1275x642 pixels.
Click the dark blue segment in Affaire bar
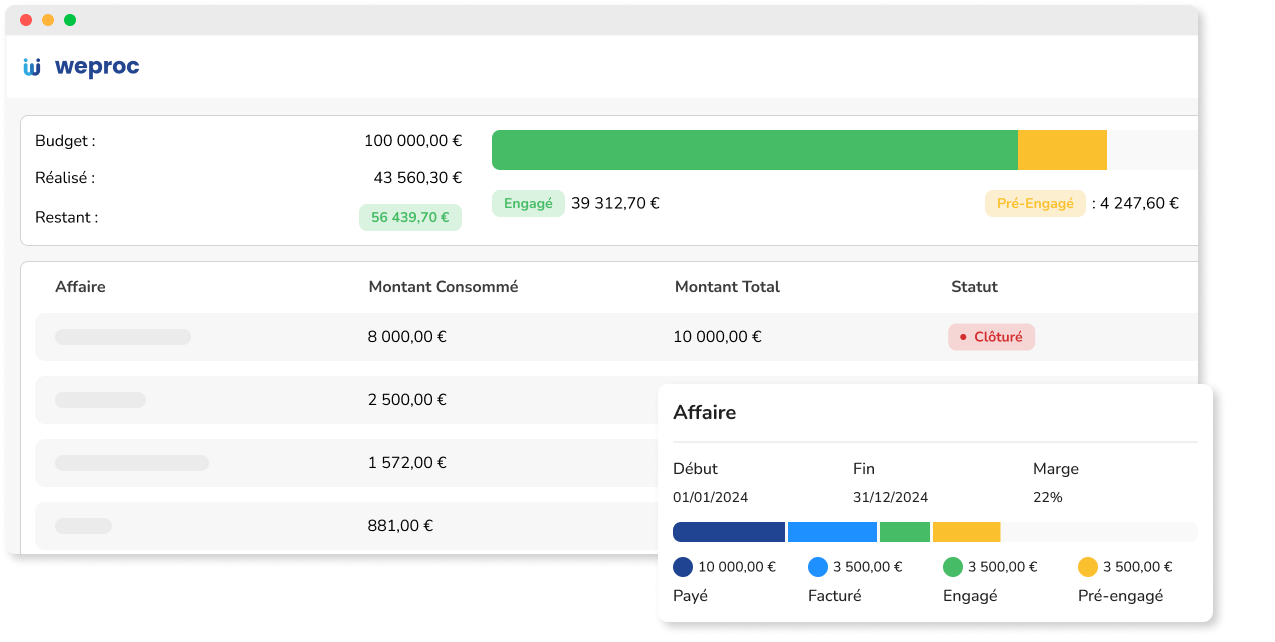click(x=729, y=532)
